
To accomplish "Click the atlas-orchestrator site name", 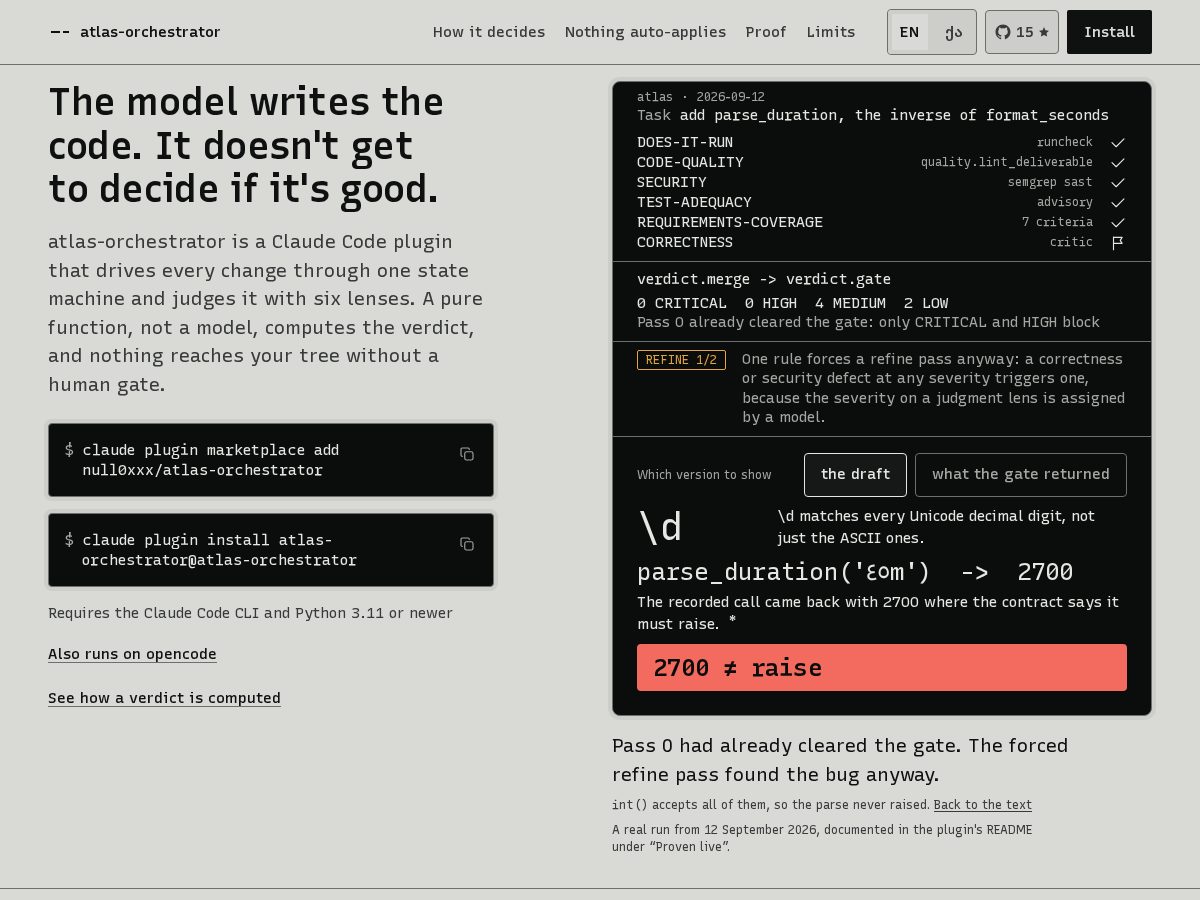I will coord(150,32).
